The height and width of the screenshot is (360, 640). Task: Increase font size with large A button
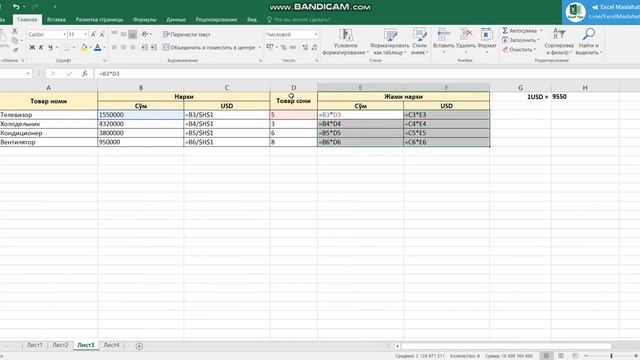coord(93,35)
